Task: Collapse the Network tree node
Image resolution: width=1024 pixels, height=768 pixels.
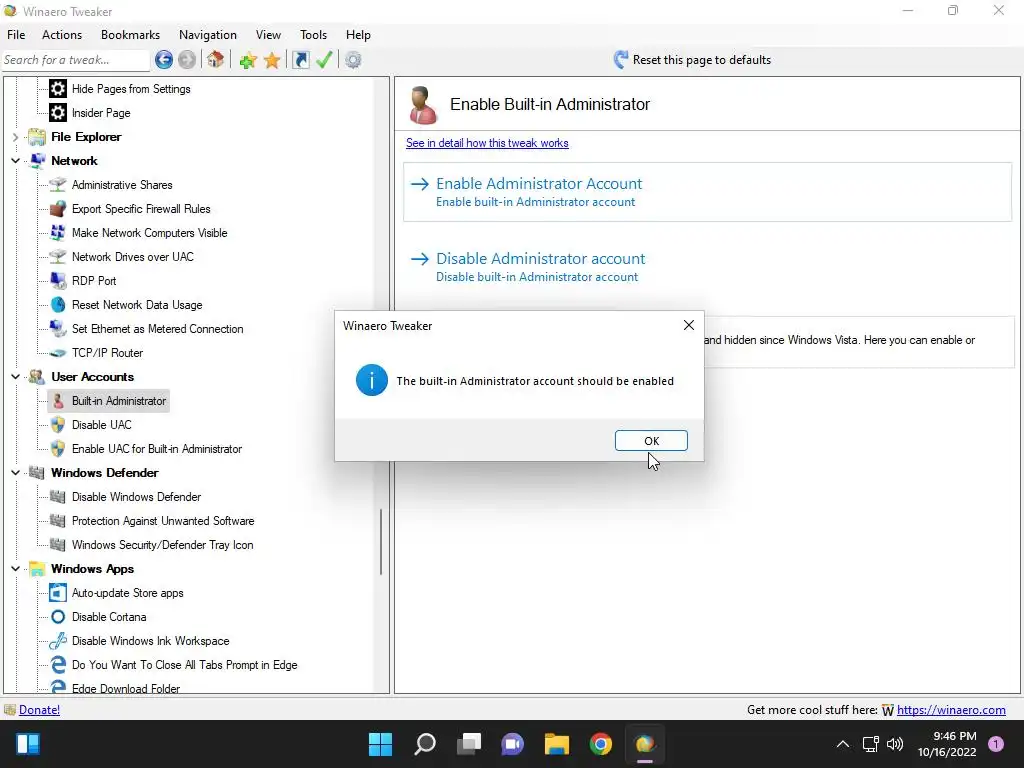Action: click(x=16, y=161)
